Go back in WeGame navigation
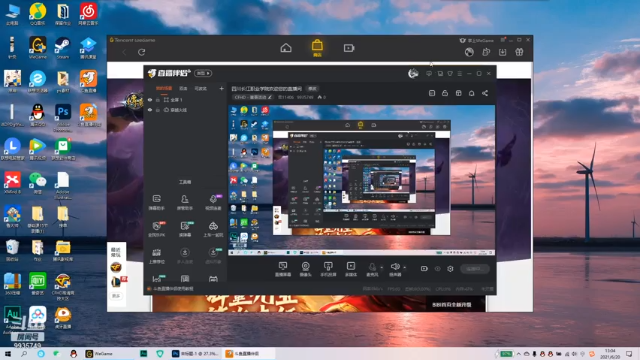This screenshot has height=360, width=640. point(124,52)
